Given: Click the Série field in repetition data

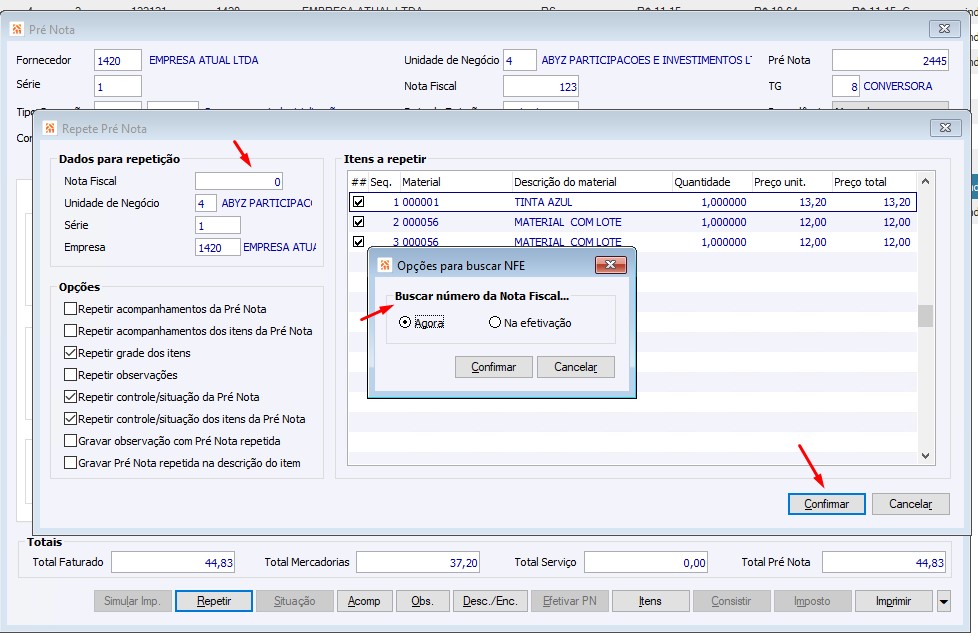Looking at the screenshot, I should pos(218,225).
